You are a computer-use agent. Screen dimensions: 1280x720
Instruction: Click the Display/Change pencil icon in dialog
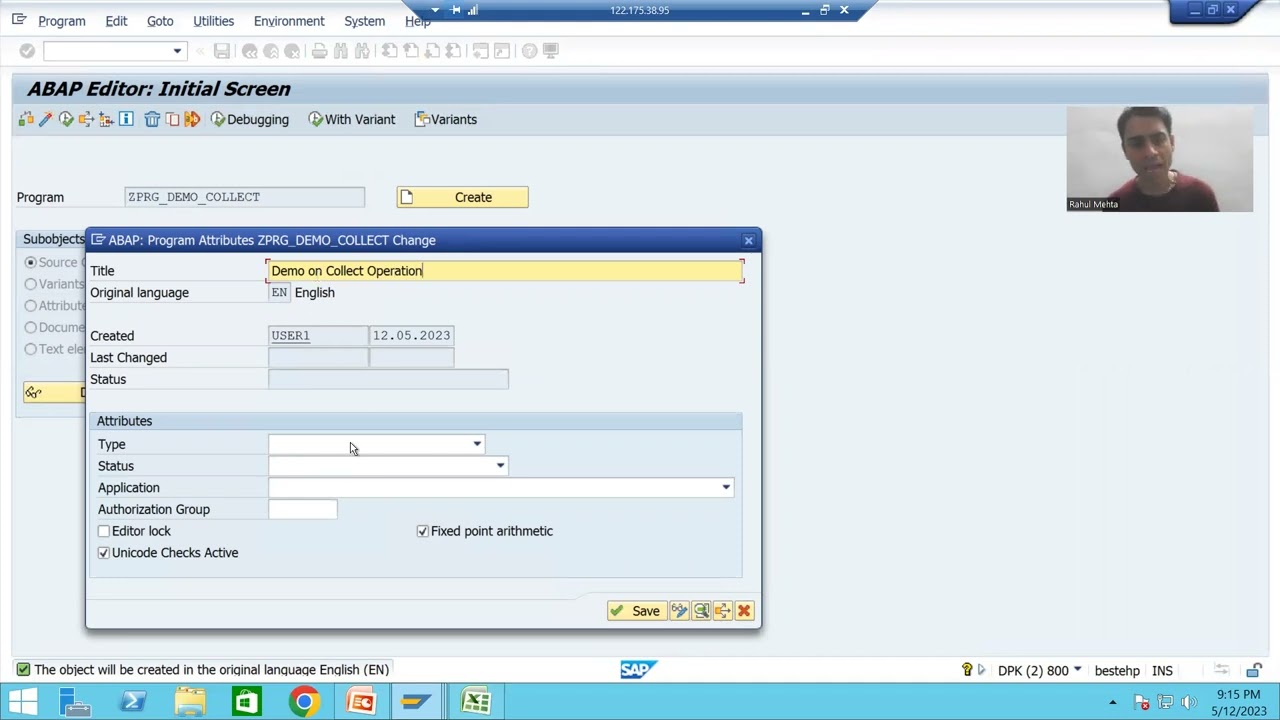[x=679, y=611]
